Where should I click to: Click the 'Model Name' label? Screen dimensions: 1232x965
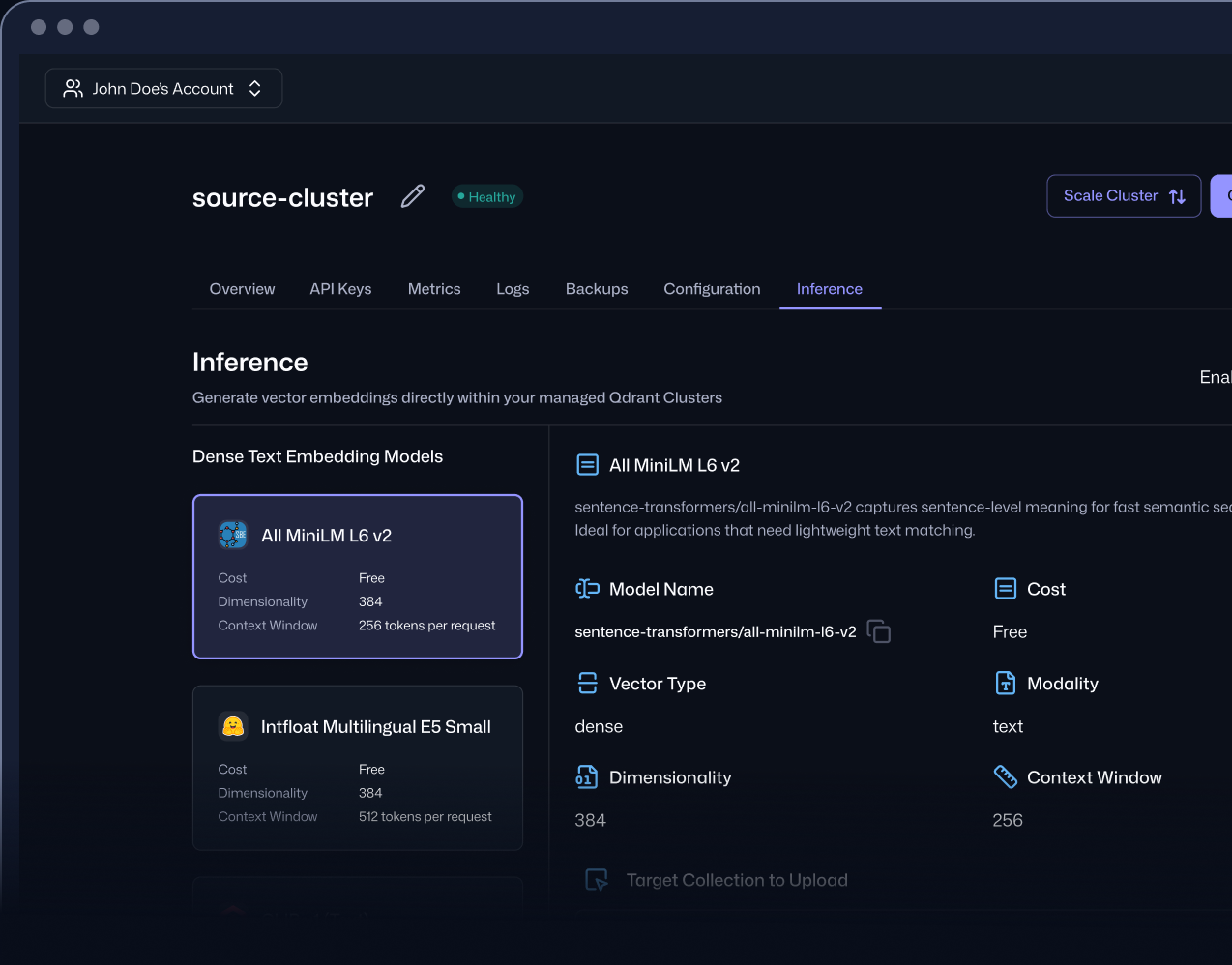tap(661, 589)
